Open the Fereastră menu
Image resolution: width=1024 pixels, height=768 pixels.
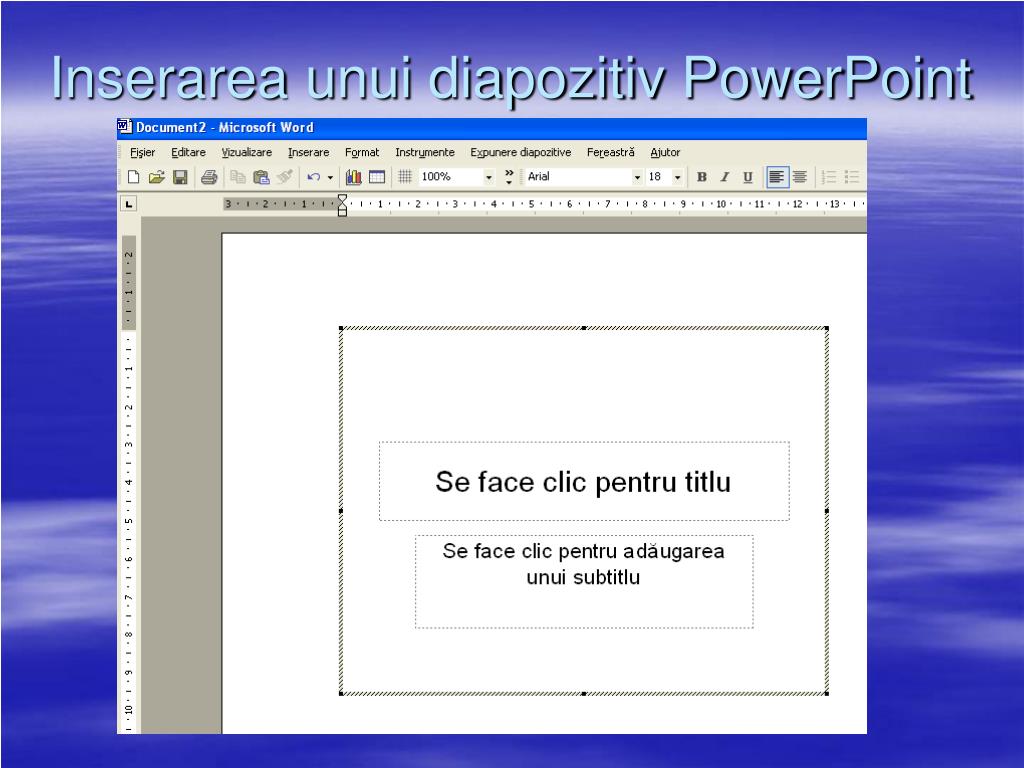coord(610,152)
